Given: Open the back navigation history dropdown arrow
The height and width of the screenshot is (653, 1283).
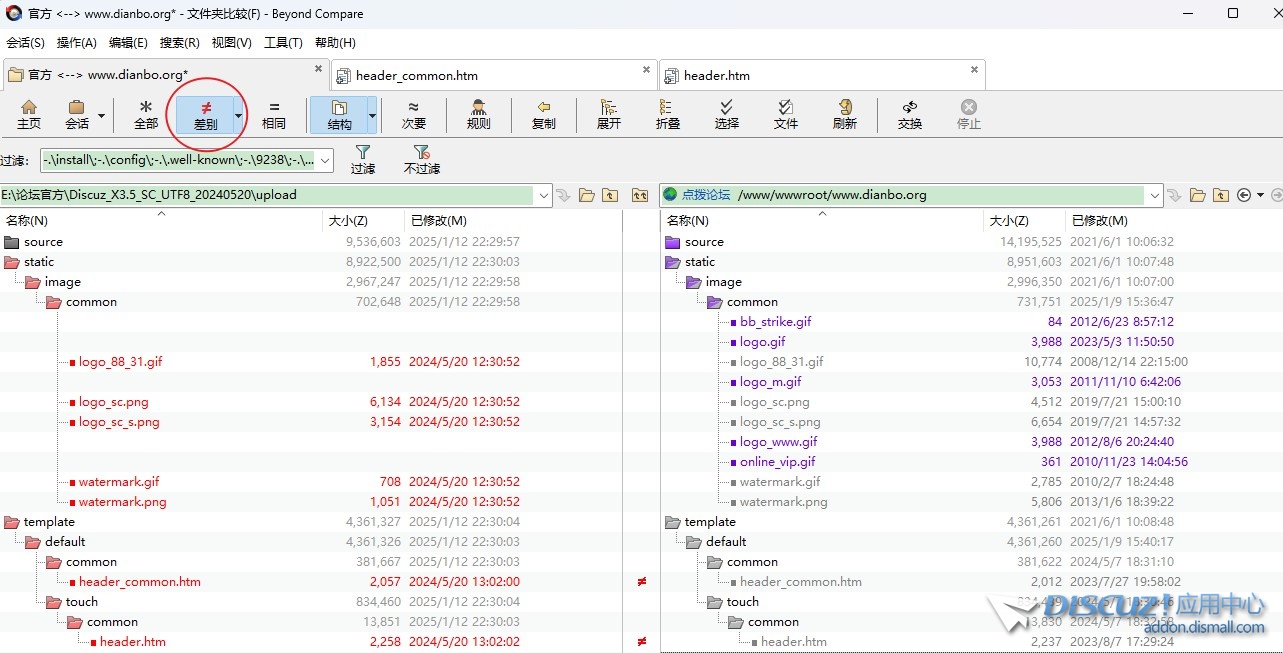Looking at the screenshot, I should point(1260,195).
